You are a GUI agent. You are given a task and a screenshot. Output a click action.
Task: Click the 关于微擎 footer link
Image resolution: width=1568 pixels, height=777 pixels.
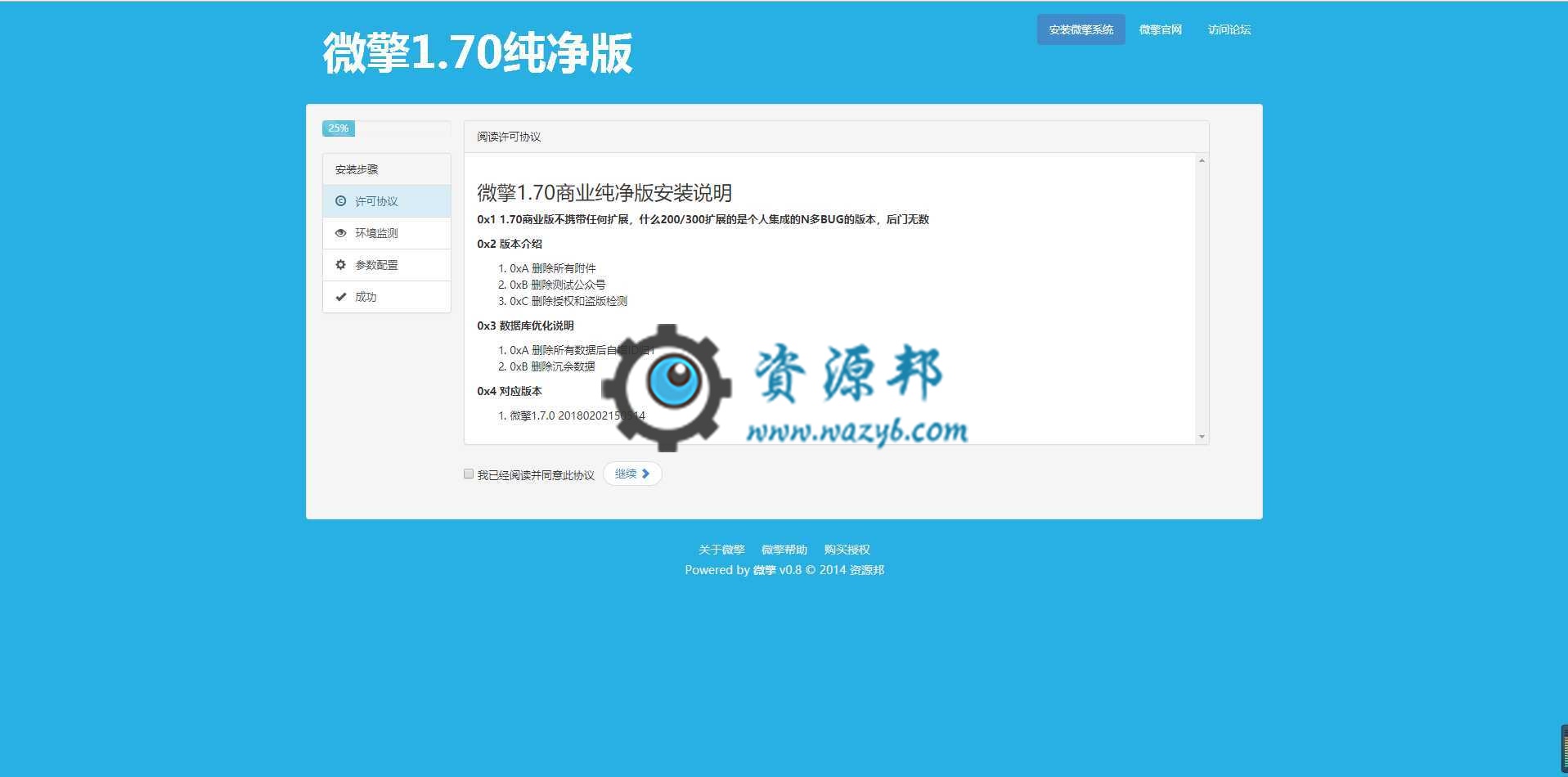(x=721, y=550)
